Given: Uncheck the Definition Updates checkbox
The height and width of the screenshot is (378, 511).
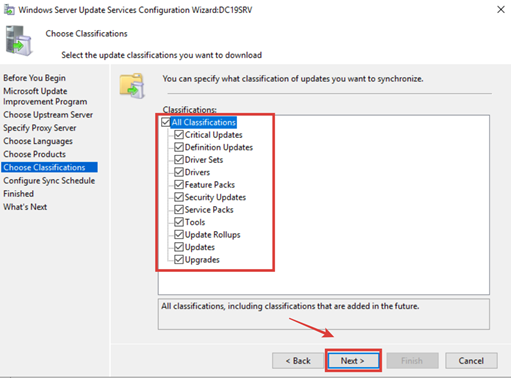Looking at the screenshot, I should (x=179, y=147).
